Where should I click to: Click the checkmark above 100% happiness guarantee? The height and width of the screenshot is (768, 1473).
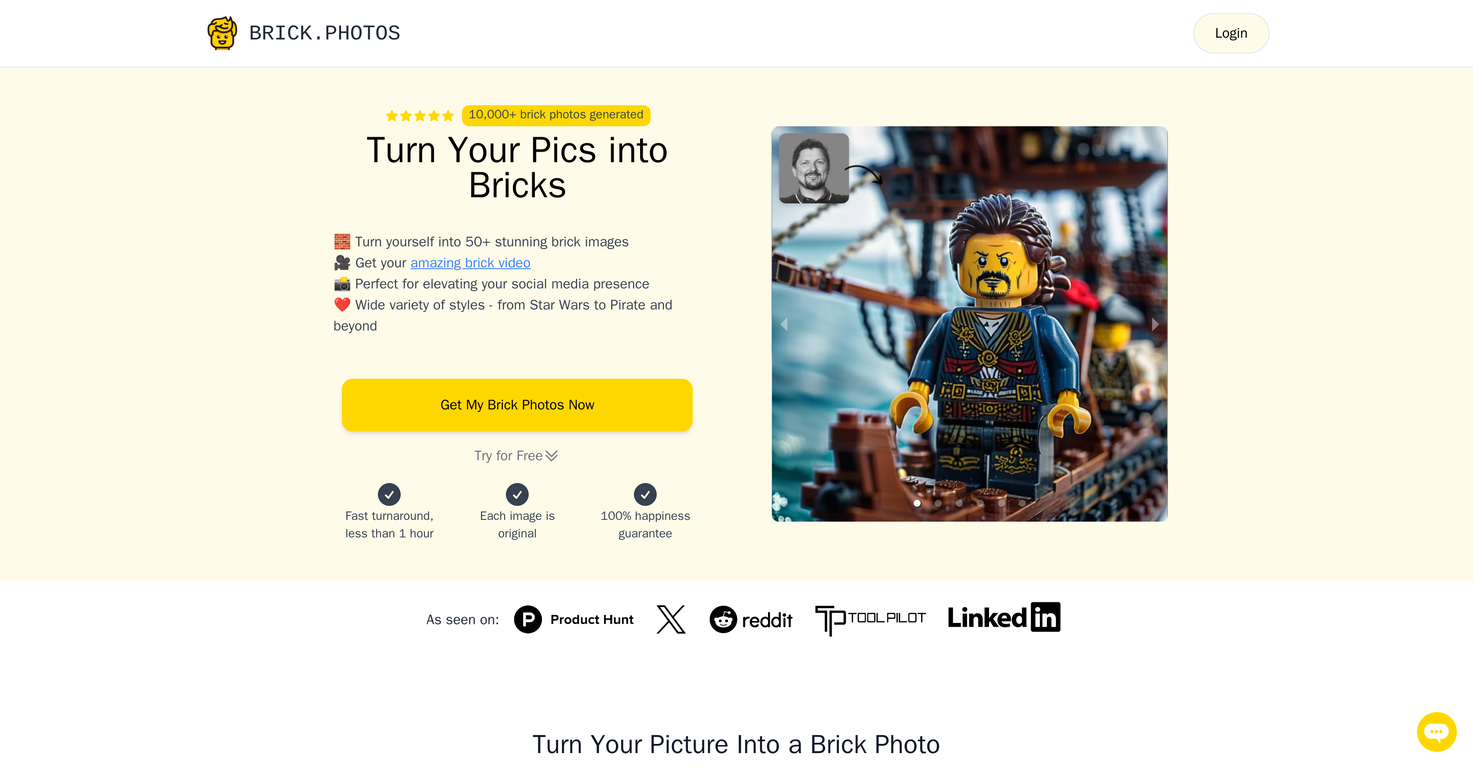645,494
